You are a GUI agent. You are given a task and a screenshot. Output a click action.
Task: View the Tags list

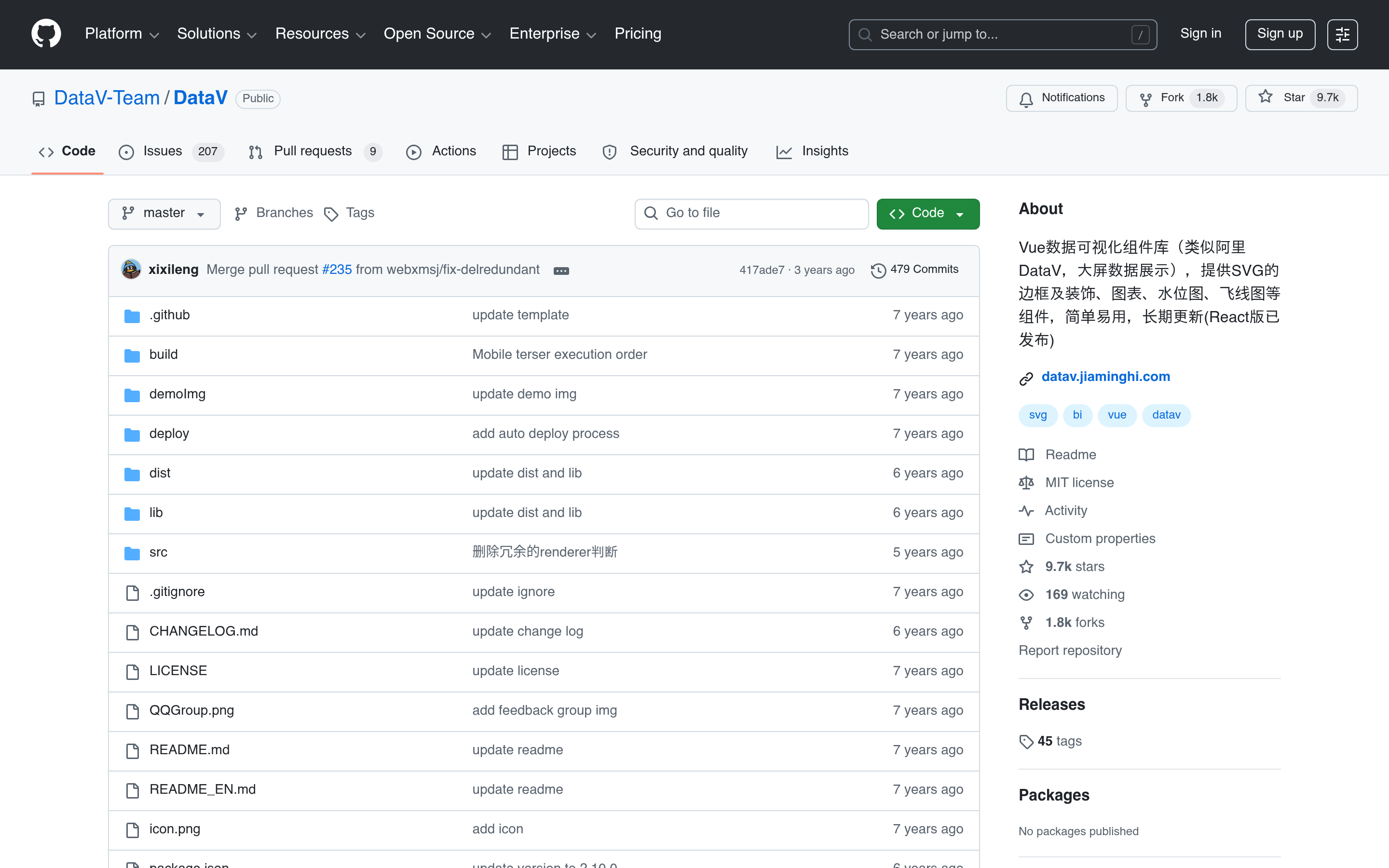(x=349, y=214)
